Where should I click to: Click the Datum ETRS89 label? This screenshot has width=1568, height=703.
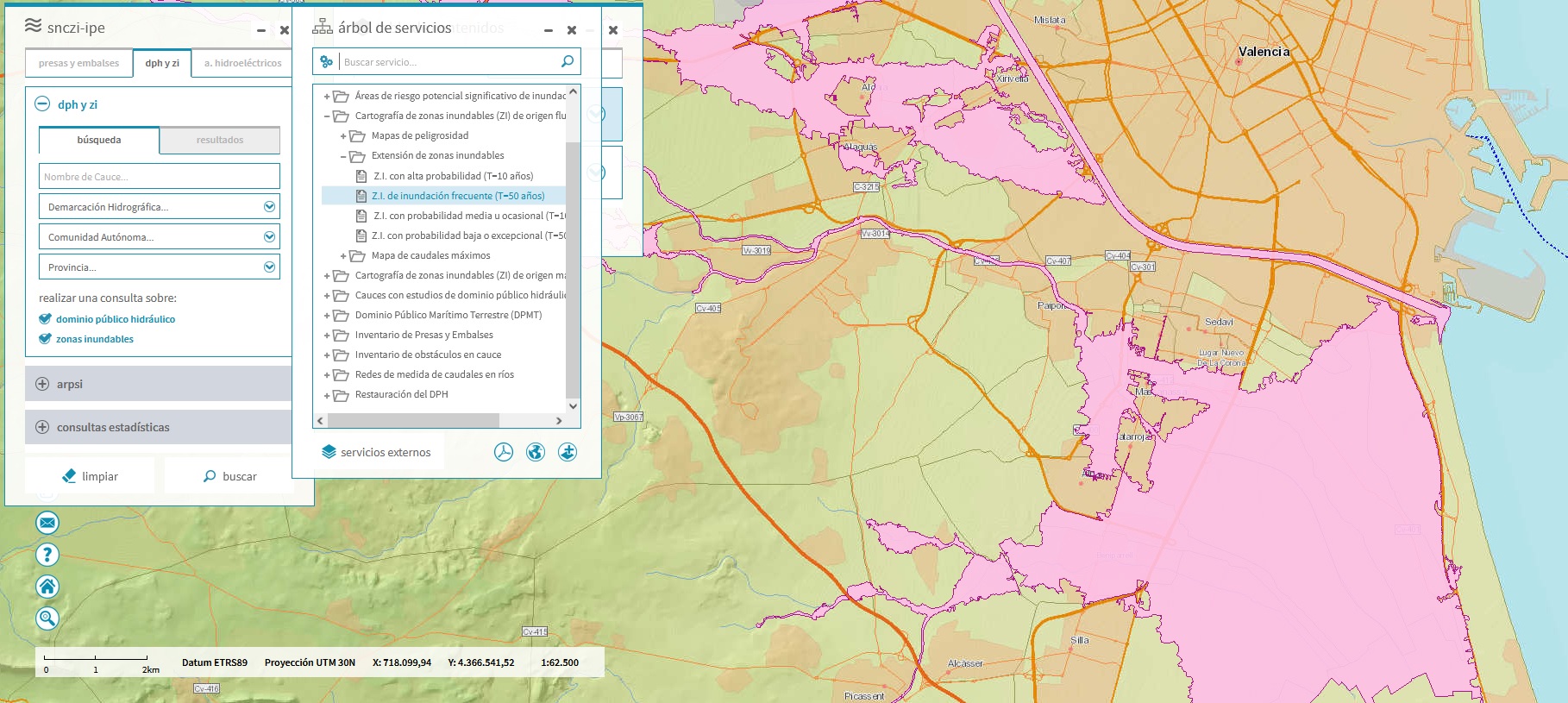215,662
